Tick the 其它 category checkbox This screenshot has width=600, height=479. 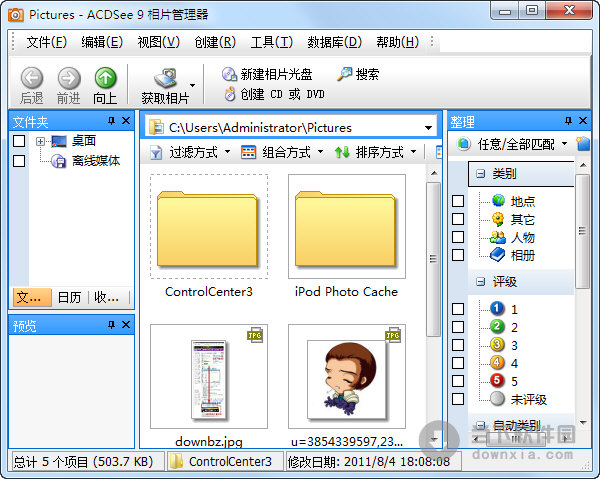[x=458, y=219]
